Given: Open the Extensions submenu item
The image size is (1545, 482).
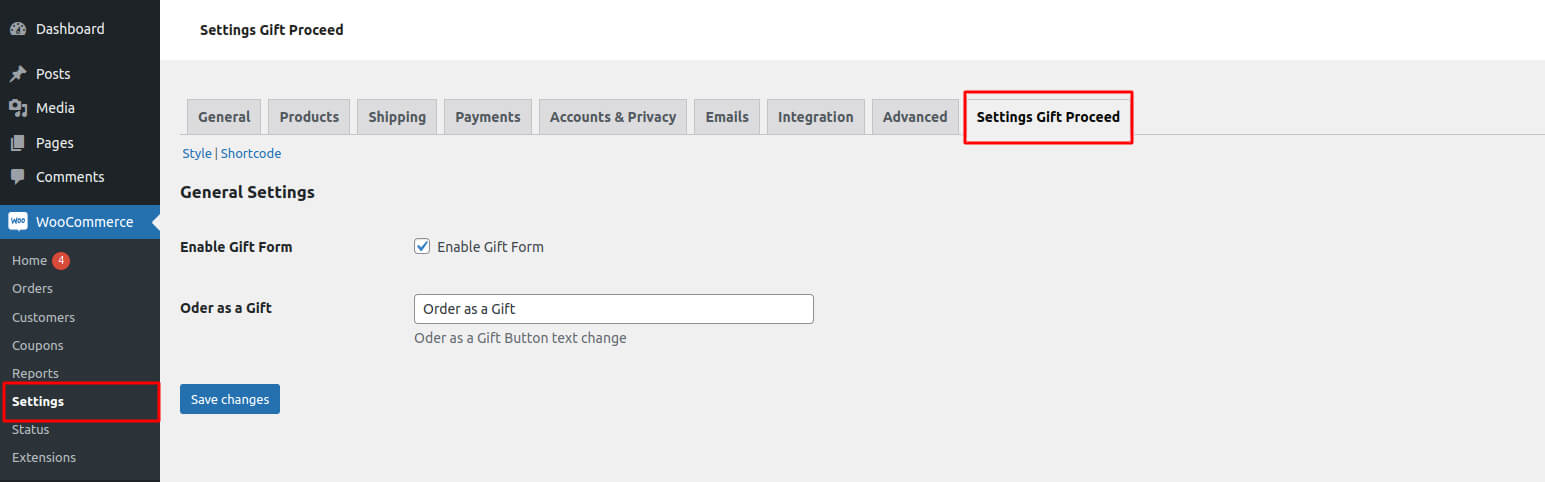Looking at the screenshot, I should 44,457.
